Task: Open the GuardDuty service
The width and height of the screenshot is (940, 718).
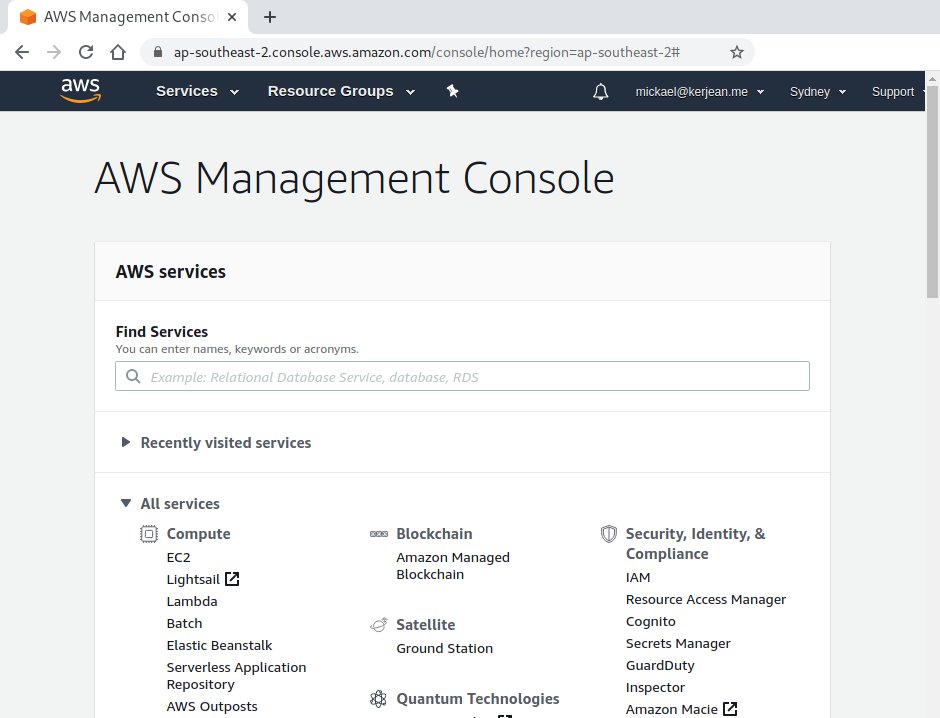Action: [x=660, y=666]
